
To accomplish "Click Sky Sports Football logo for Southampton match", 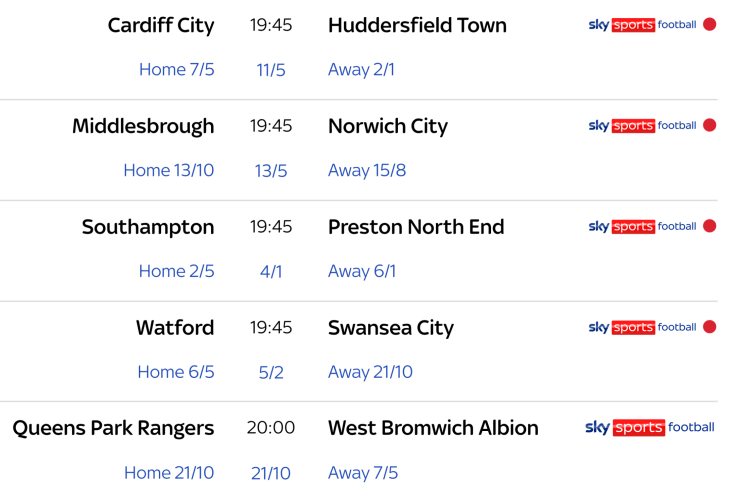I will click(x=642, y=227).
